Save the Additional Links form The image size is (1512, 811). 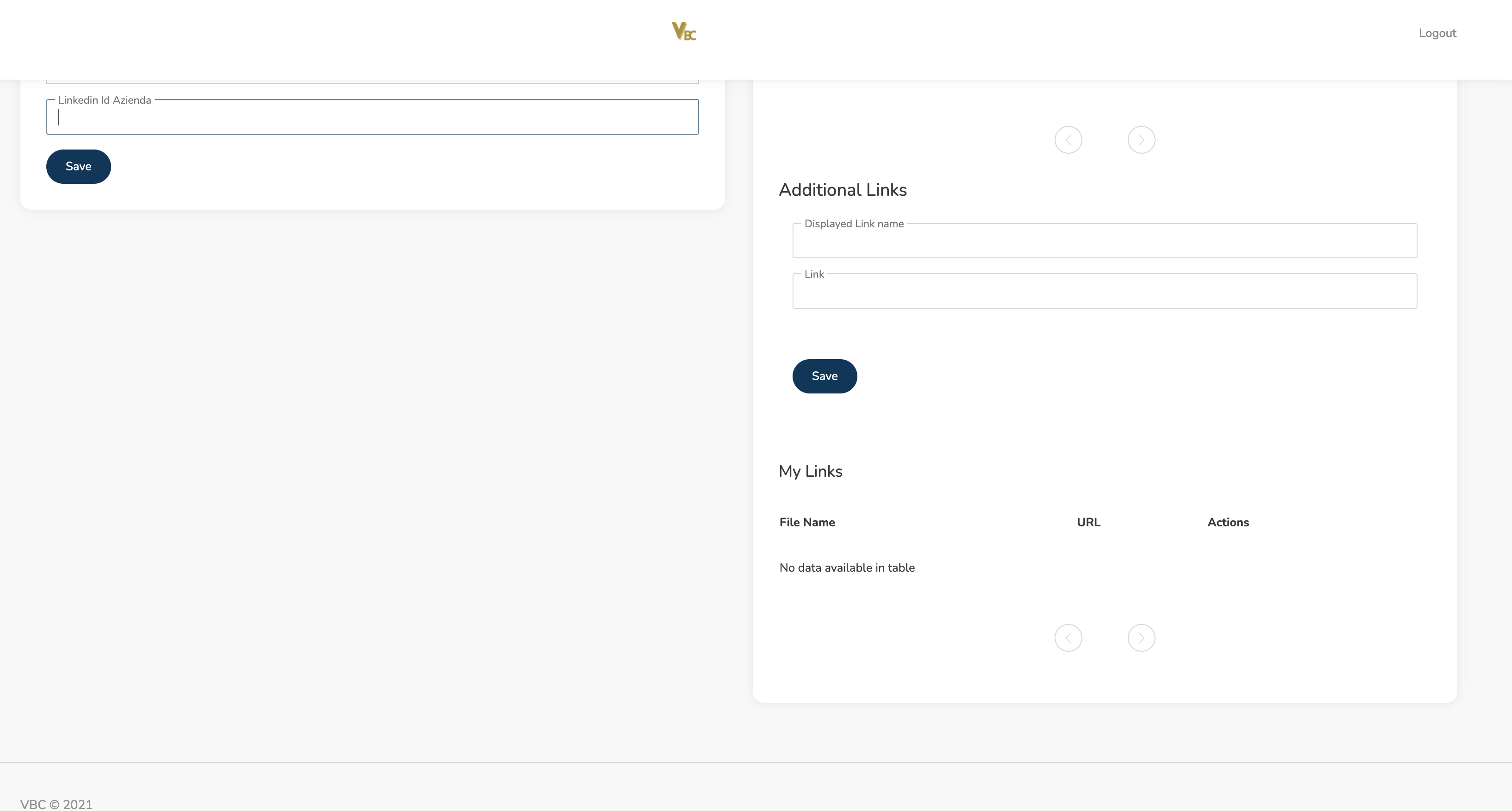click(x=824, y=376)
